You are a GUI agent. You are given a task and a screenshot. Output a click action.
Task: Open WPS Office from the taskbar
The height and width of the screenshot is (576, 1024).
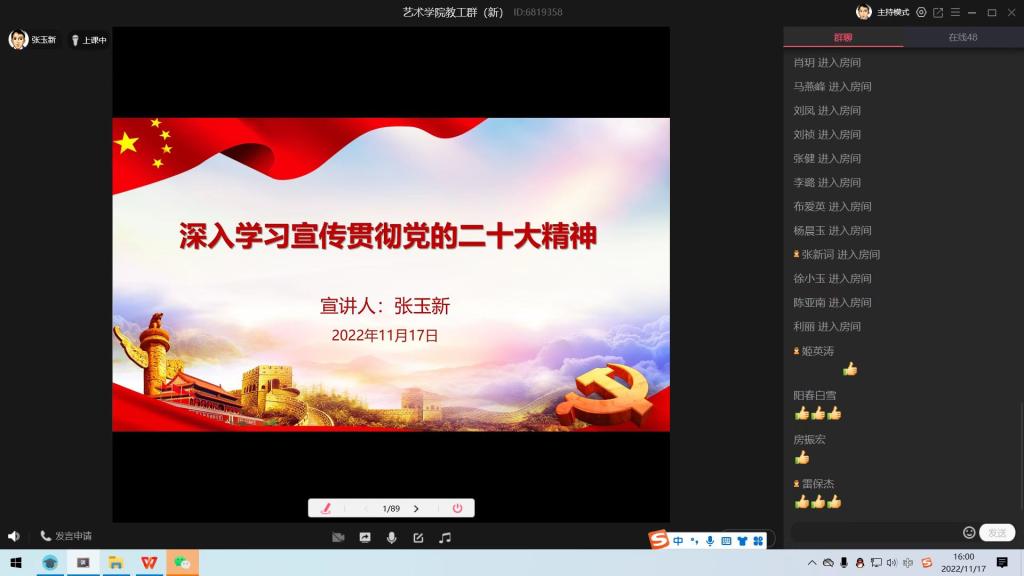pyautogui.click(x=148, y=563)
